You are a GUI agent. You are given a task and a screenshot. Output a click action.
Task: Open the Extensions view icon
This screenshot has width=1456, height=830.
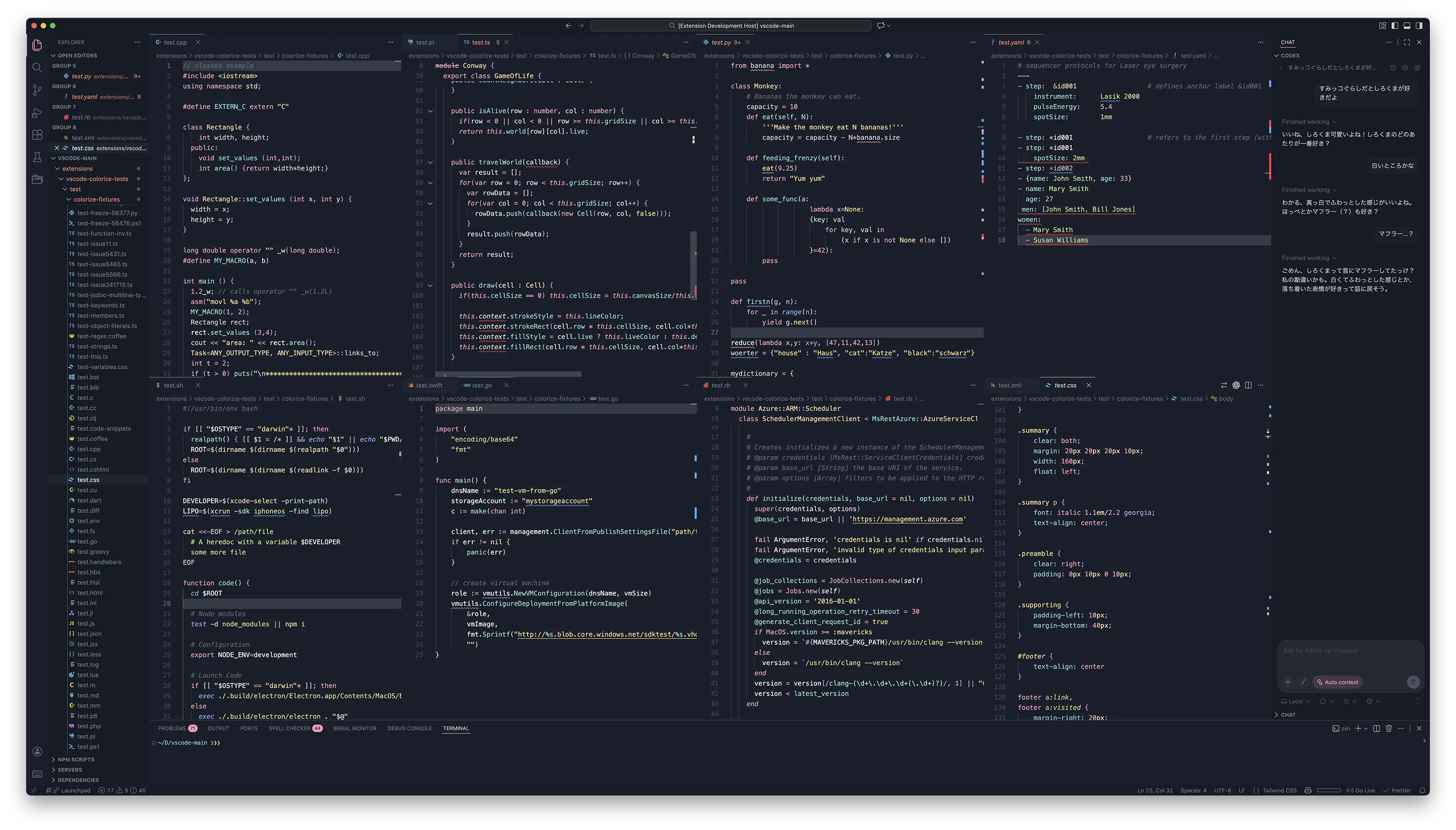coord(37,135)
